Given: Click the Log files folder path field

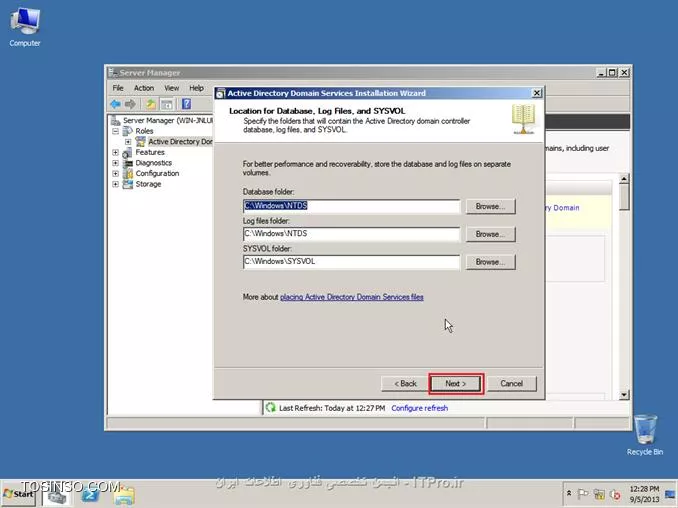Looking at the screenshot, I should (x=352, y=234).
